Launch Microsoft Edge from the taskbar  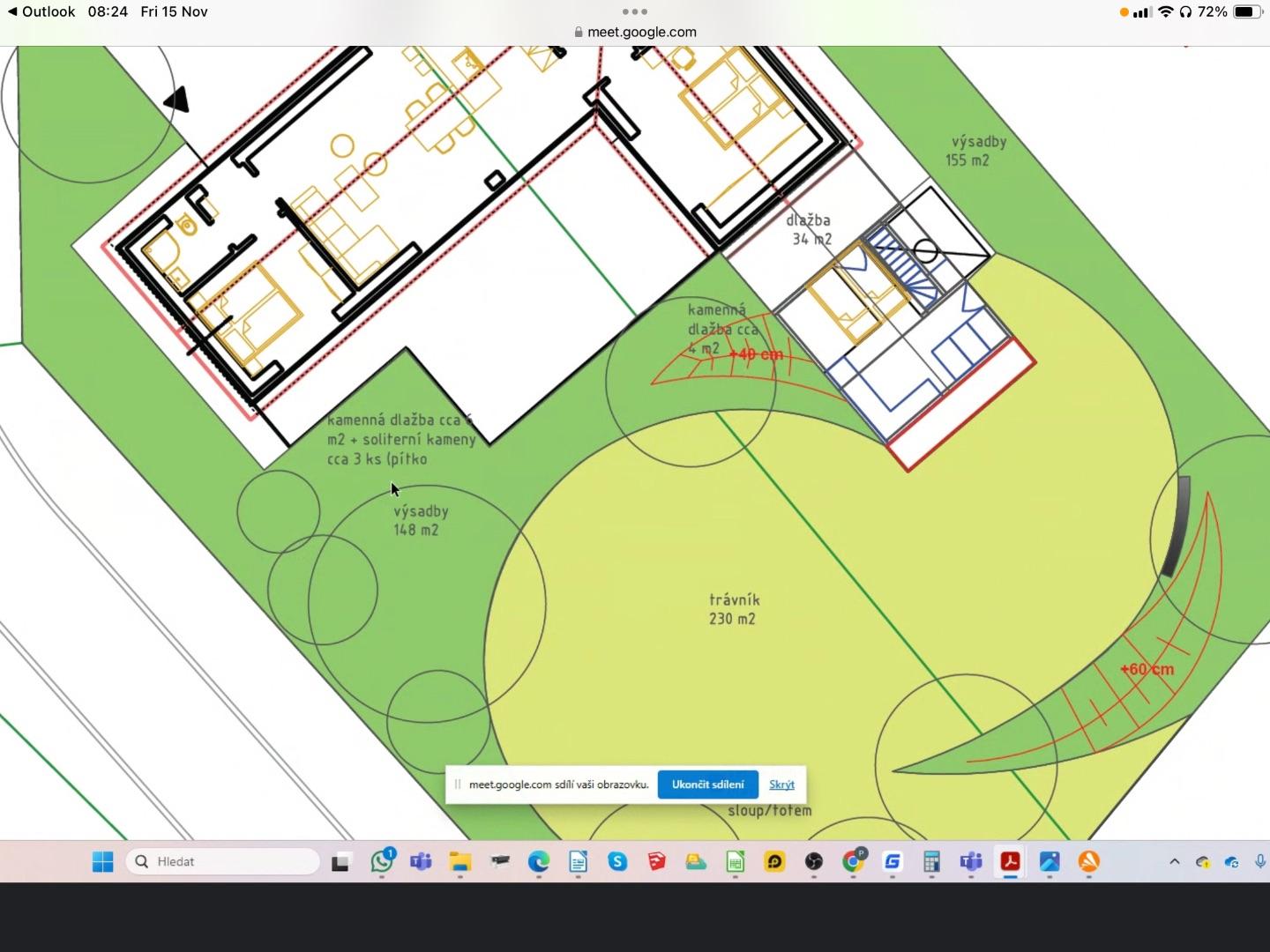539,861
